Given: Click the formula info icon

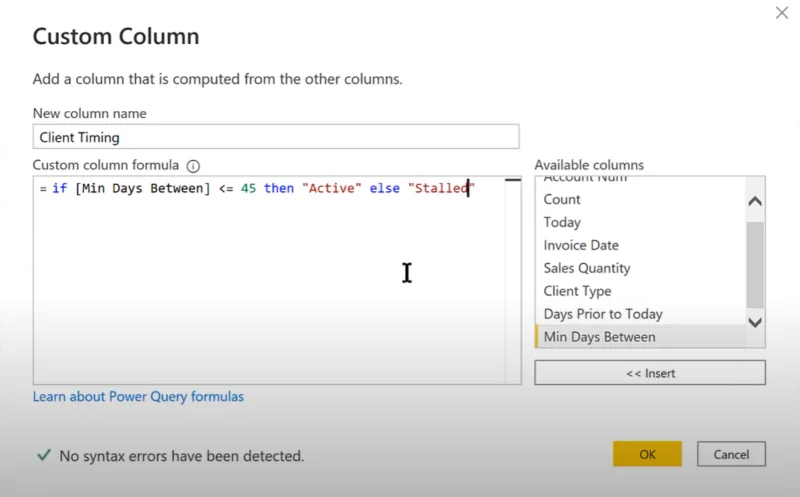Looking at the screenshot, I should click(193, 166).
